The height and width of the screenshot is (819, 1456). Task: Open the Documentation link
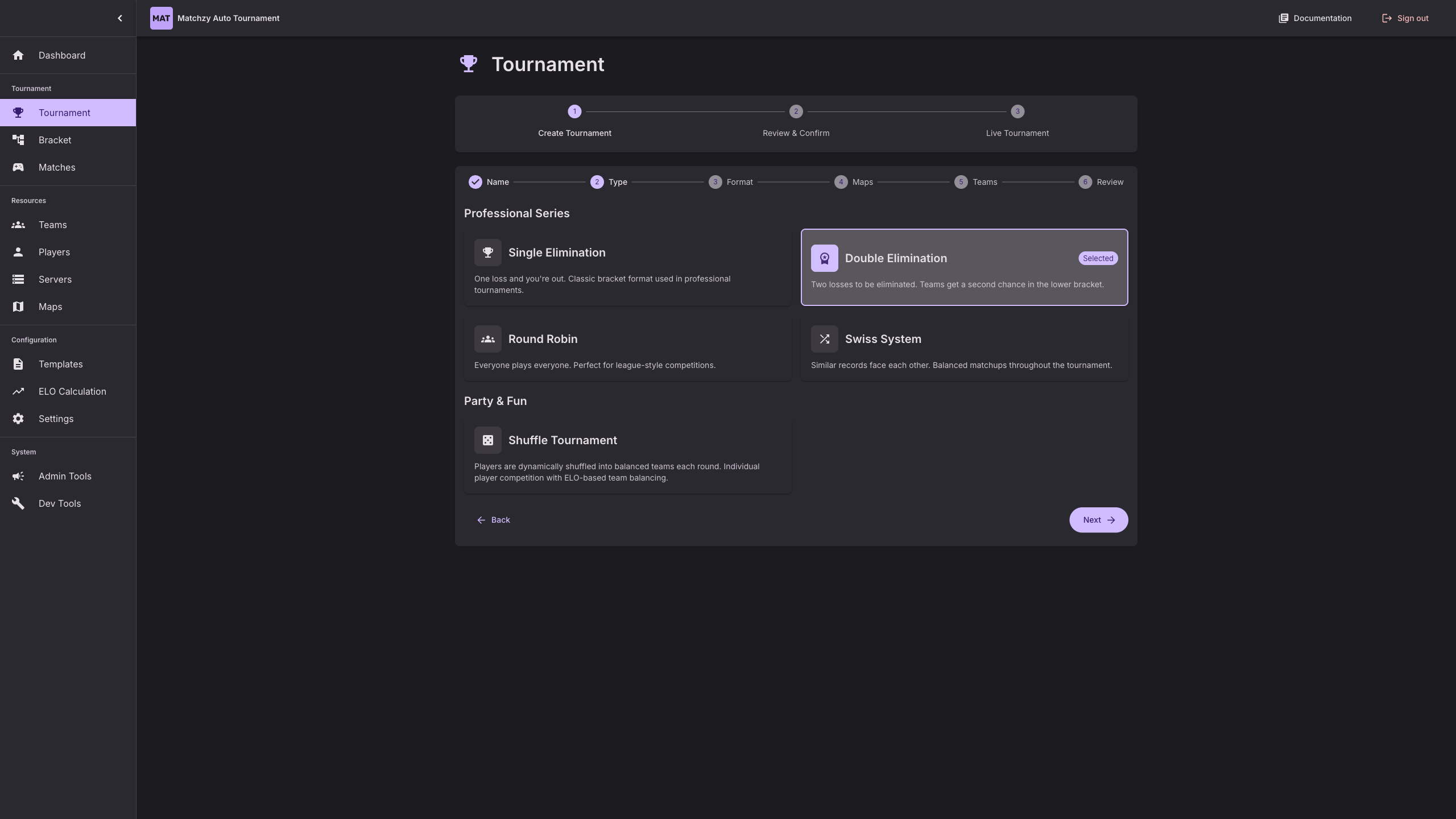pyautogui.click(x=1315, y=18)
